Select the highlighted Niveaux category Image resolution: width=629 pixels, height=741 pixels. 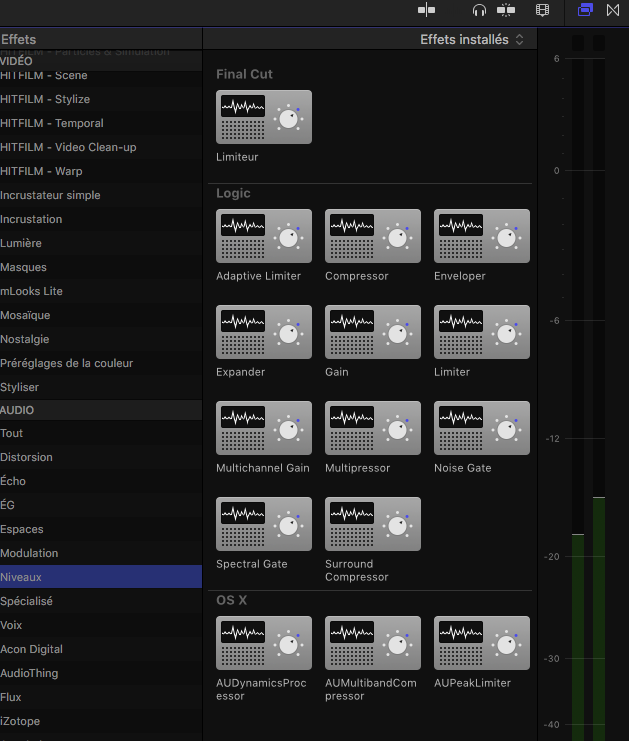click(x=101, y=577)
